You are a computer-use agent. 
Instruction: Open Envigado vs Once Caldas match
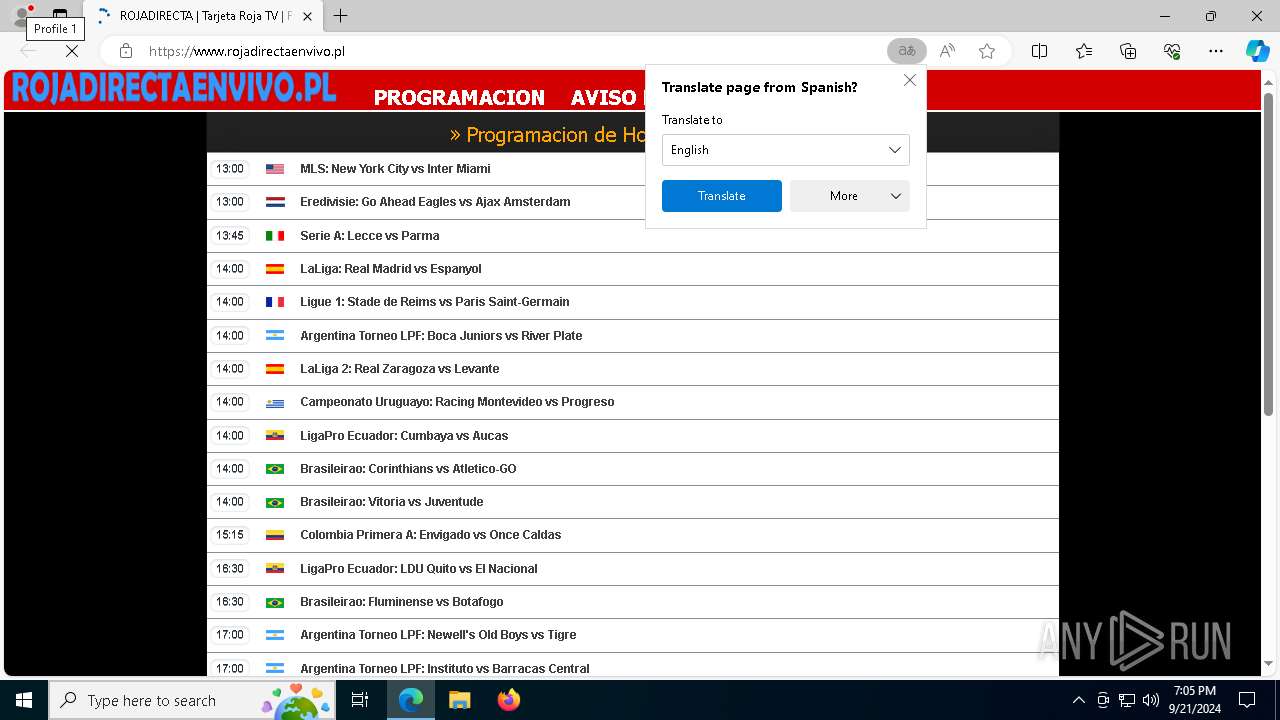pyautogui.click(x=430, y=535)
